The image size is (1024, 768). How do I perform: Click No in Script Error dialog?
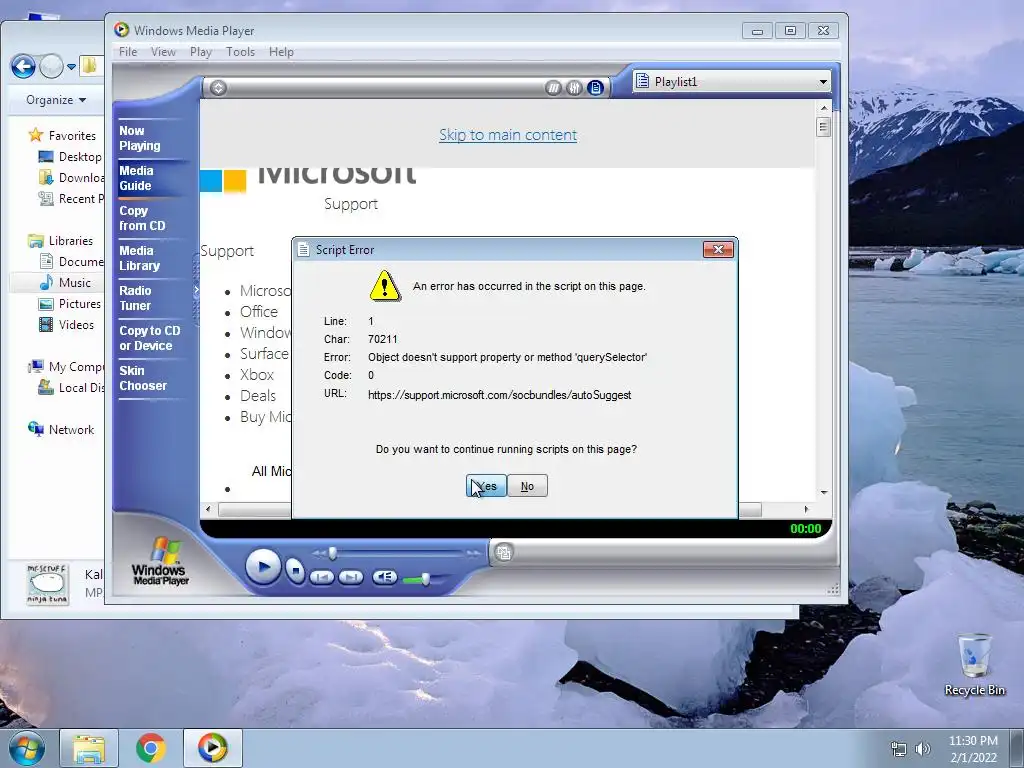[527, 486]
